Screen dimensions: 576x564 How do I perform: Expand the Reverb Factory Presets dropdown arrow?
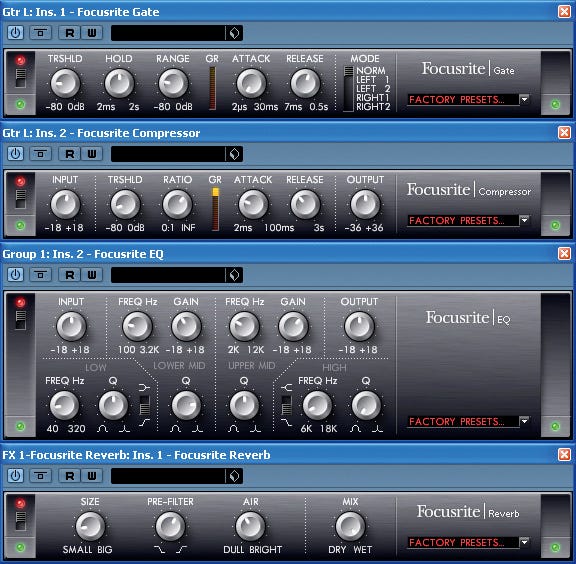pos(524,542)
